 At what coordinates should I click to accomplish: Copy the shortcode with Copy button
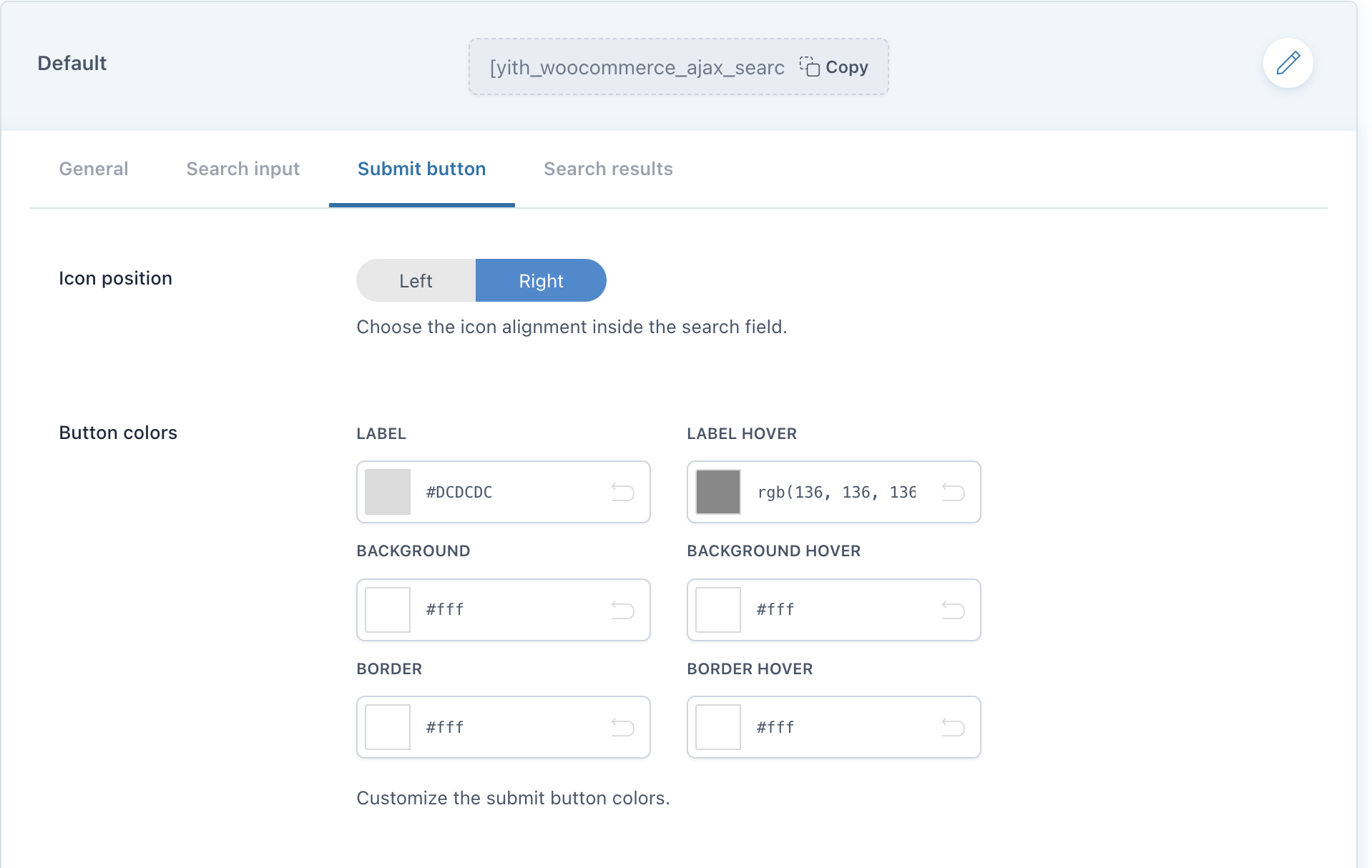click(834, 67)
